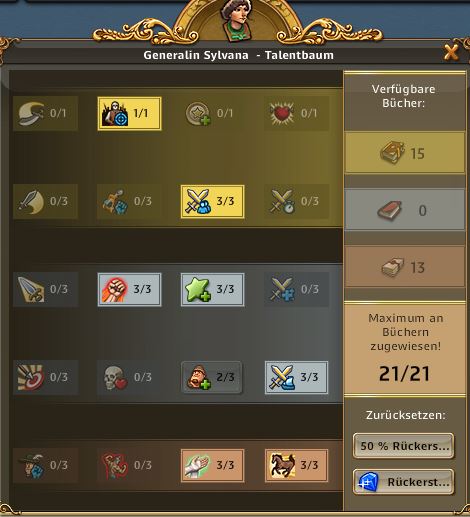
Task: Click the arrow in bullseye target skill
Action: (x=45, y=378)
